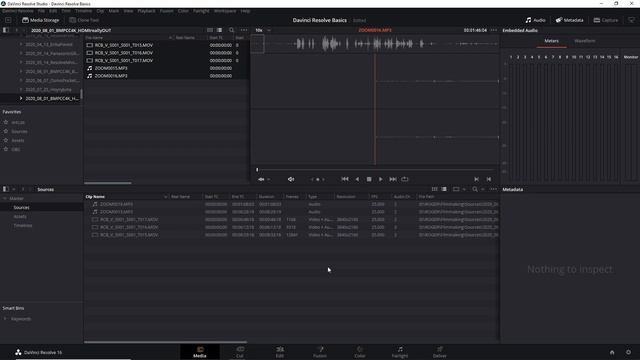Click the Mark Out button in the viewer

point(489,179)
